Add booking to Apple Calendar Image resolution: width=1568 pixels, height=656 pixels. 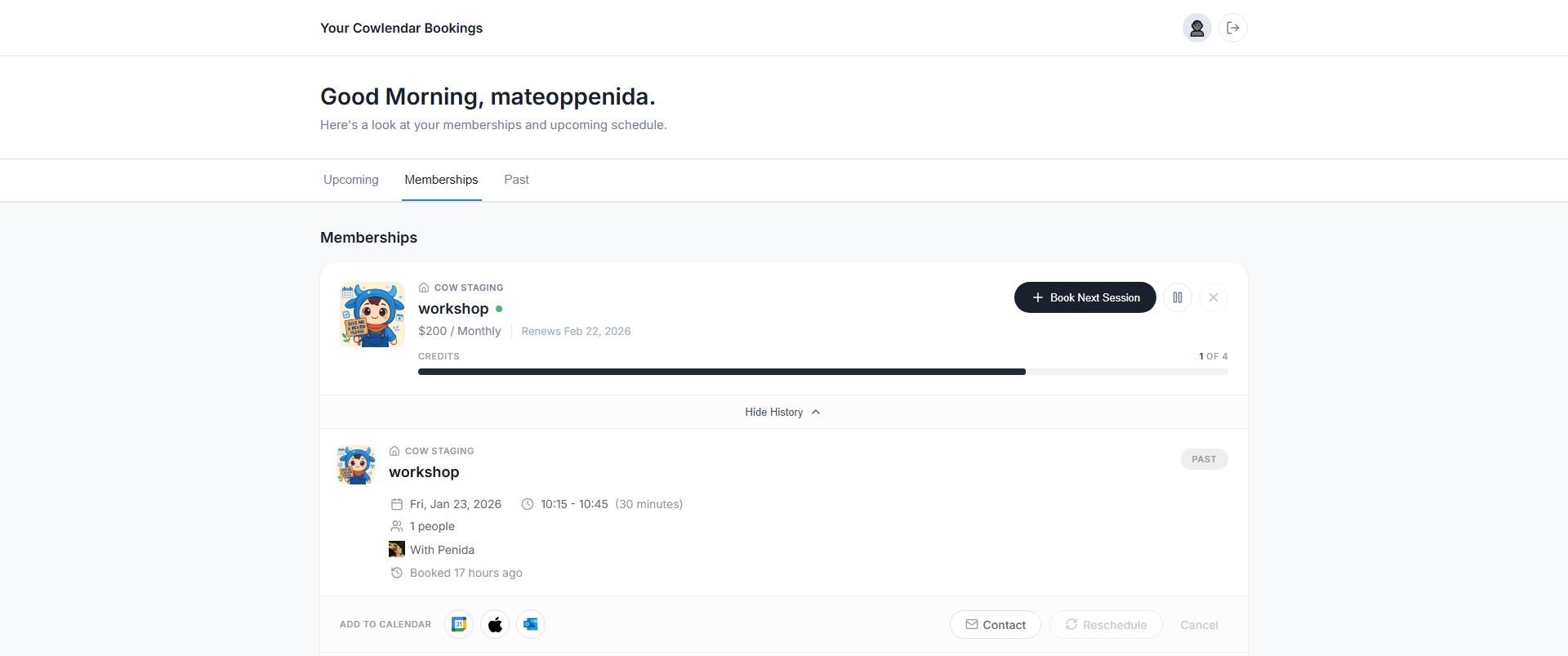click(x=495, y=624)
